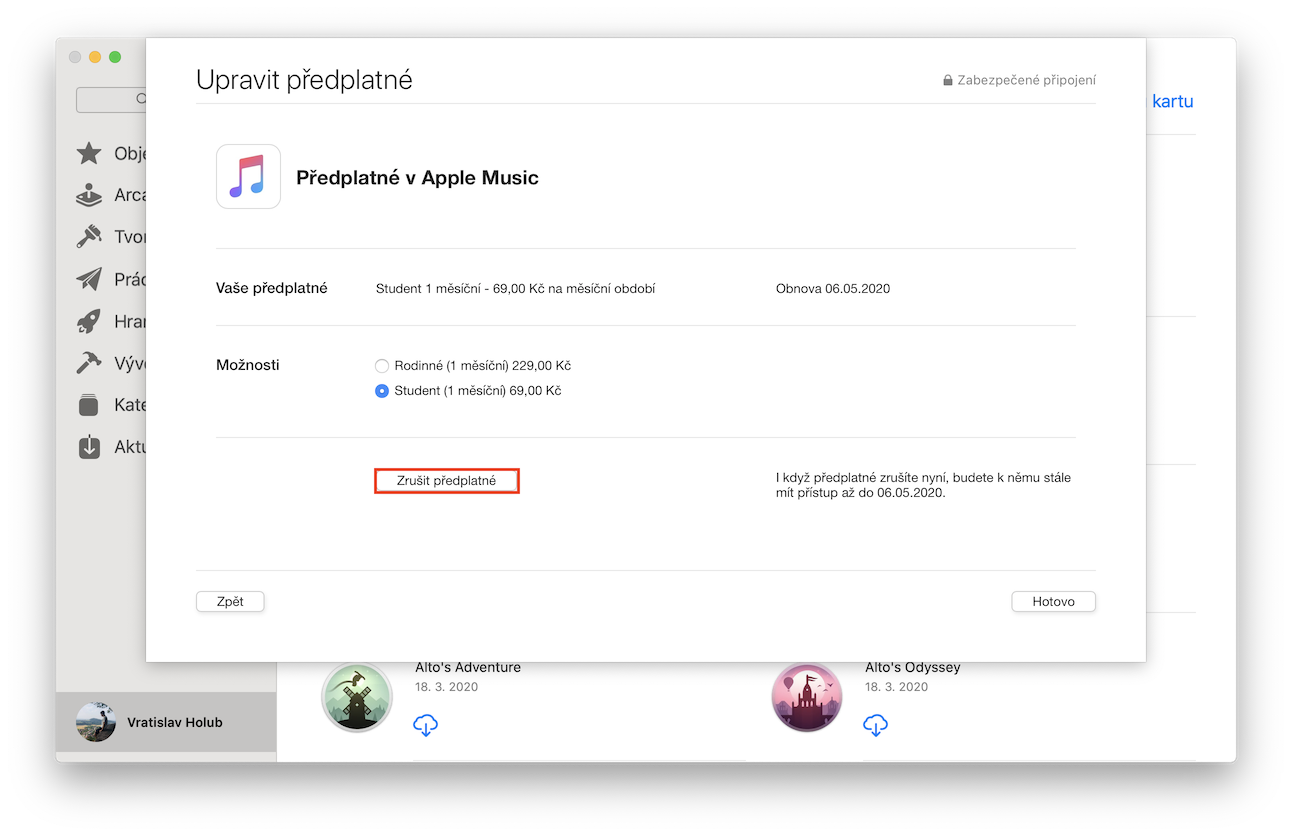The width and height of the screenshot is (1292, 836).
Task: Click the secure connection padlock icon
Action: [x=948, y=80]
